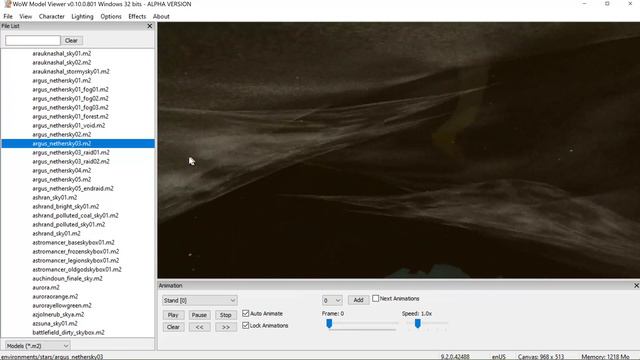Click the Speed slider handle
640x360 pixels.
click(418, 324)
